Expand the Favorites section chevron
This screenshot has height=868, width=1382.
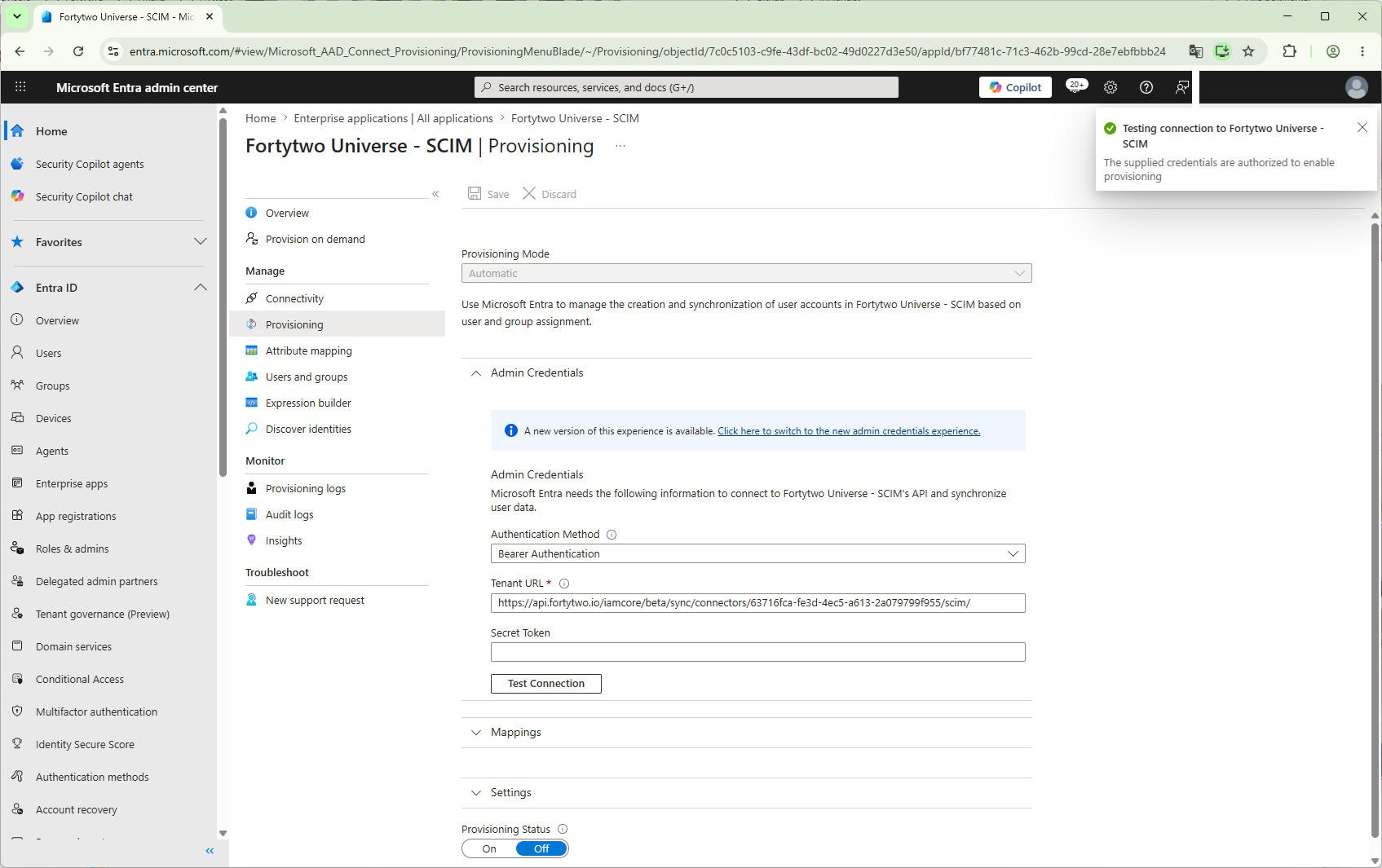(201, 242)
